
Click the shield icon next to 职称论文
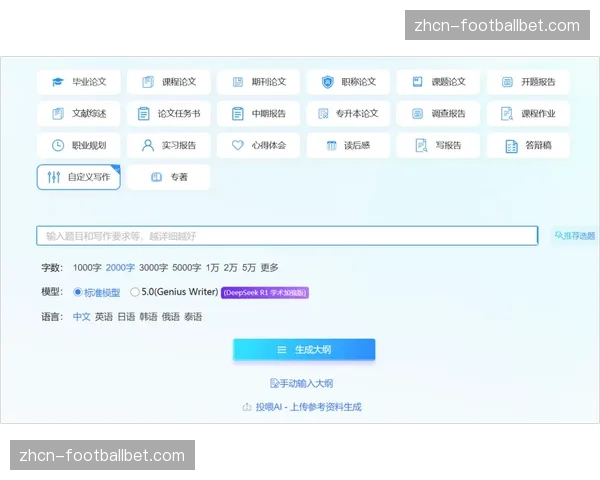327,82
